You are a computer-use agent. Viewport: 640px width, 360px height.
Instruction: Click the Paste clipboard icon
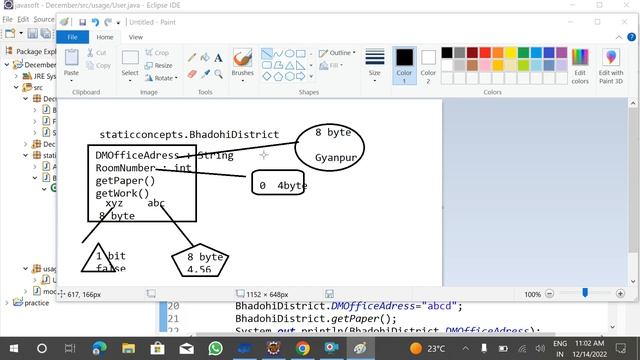pos(71,58)
